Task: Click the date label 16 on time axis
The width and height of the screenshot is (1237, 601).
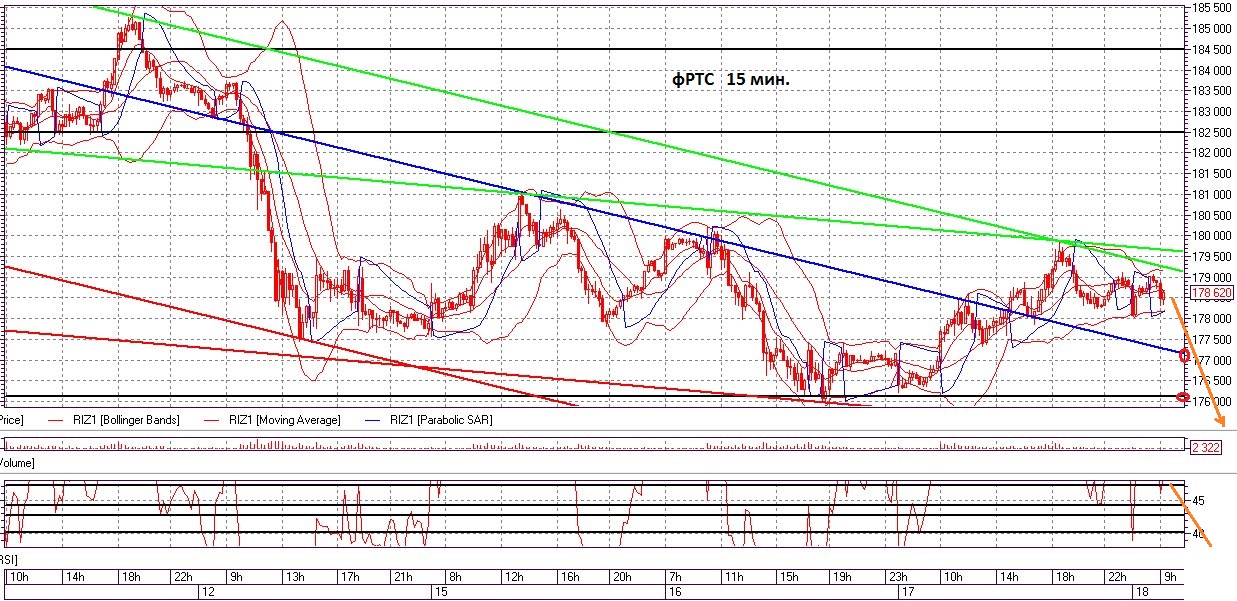Action: click(675, 592)
